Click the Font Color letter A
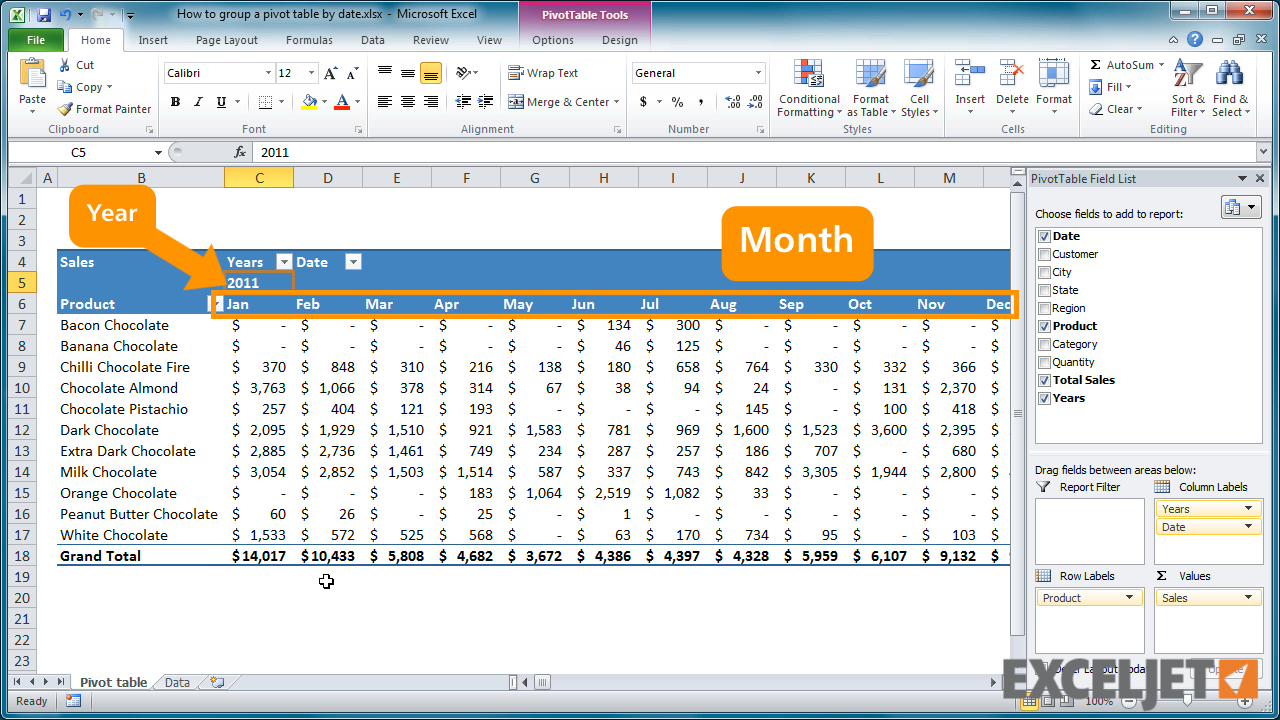The height and width of the screenshot is (720, 1280). (343, 102)
